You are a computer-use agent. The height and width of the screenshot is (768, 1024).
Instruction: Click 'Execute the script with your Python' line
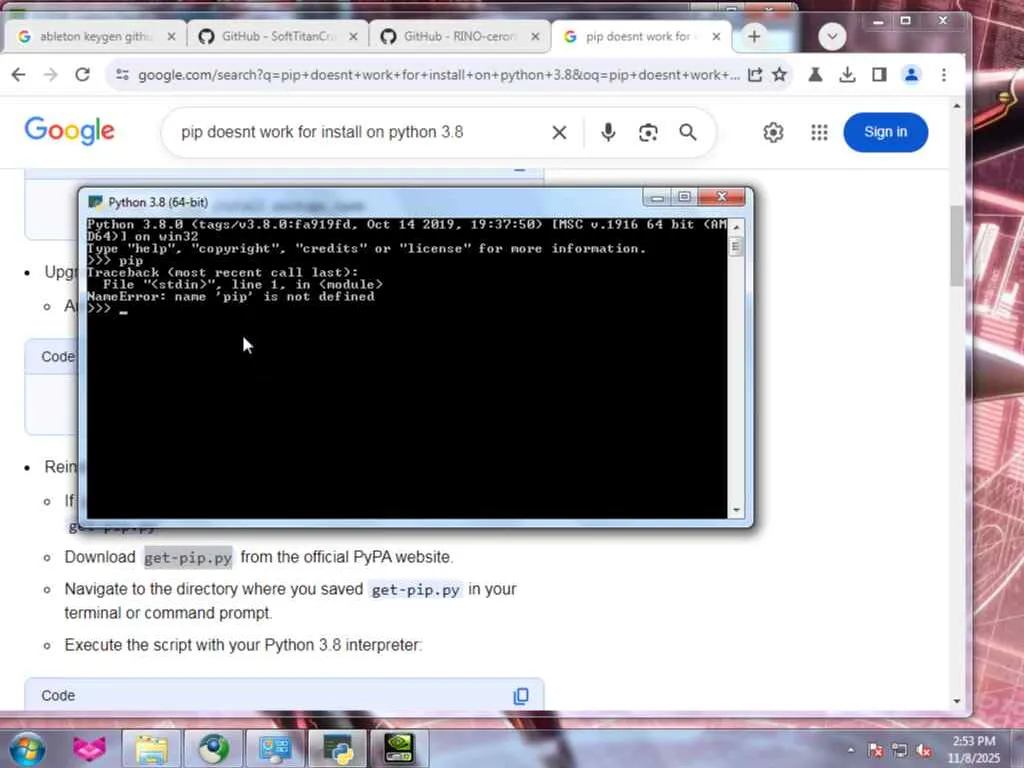(243, 645)
